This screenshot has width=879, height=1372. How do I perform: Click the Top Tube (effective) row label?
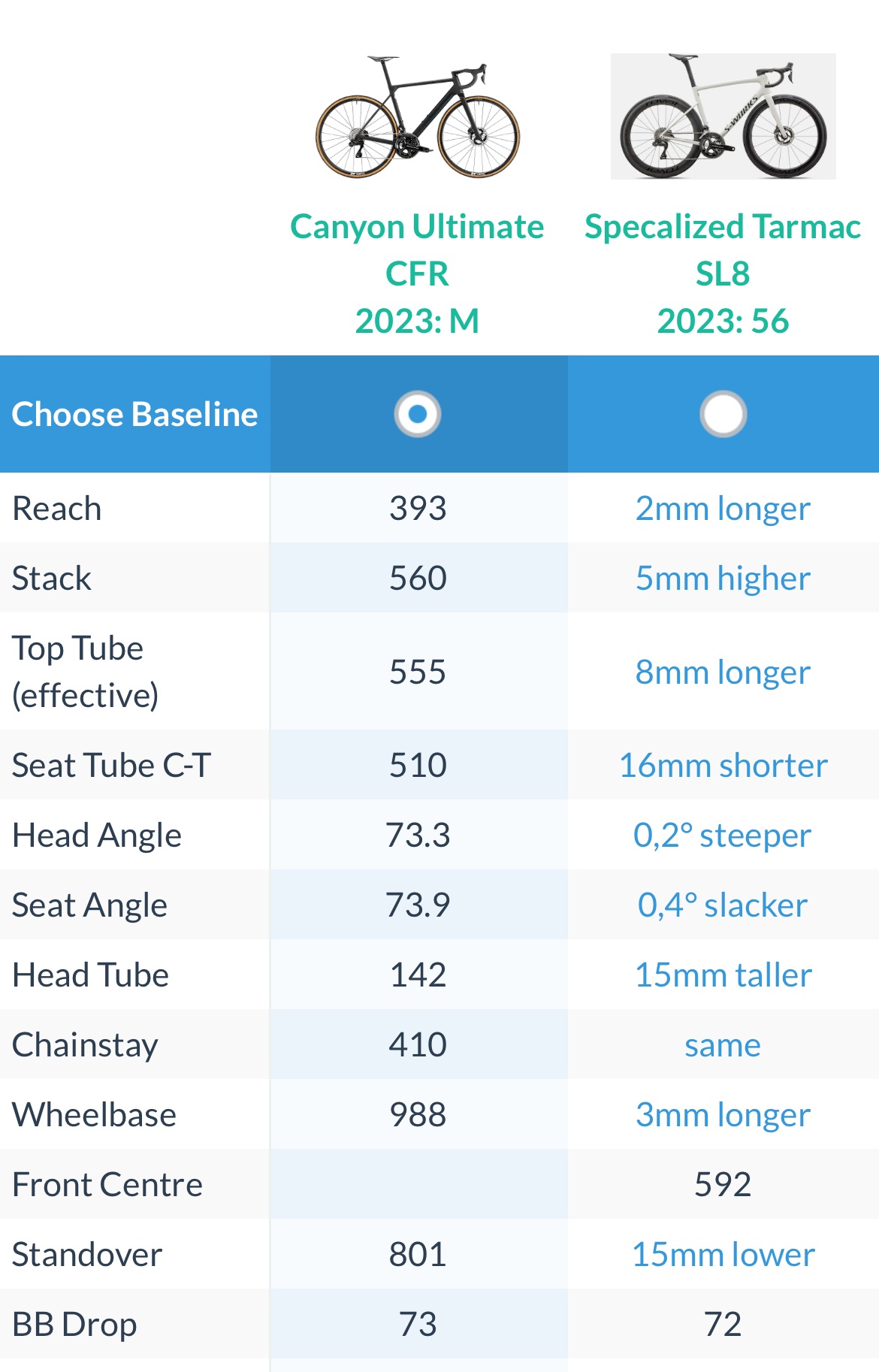point(85,672)
